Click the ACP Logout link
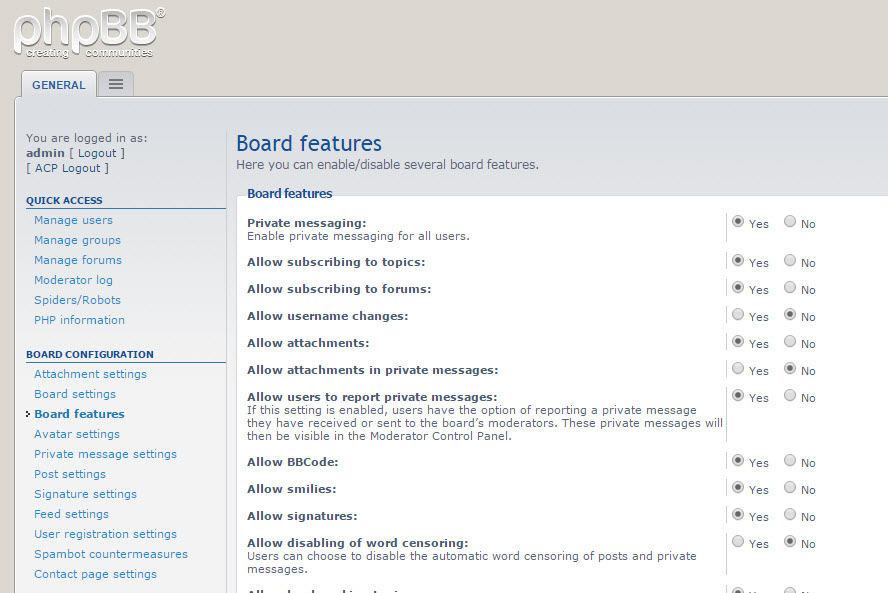 pos(67,168)
